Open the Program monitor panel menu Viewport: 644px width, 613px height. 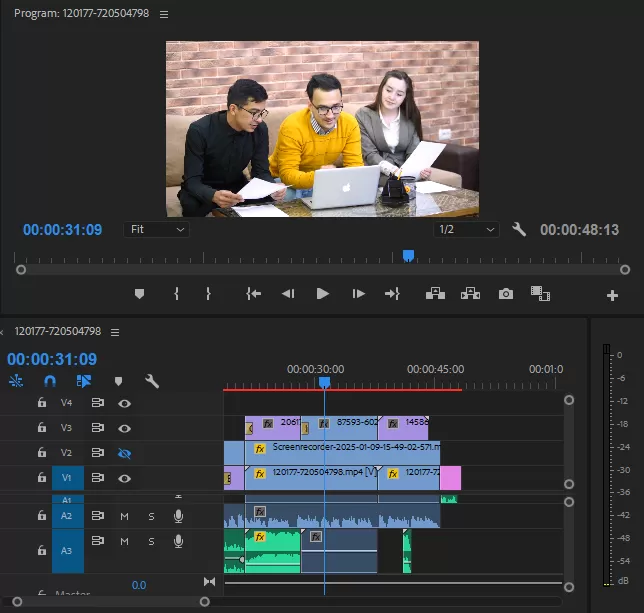pos(164,14)
